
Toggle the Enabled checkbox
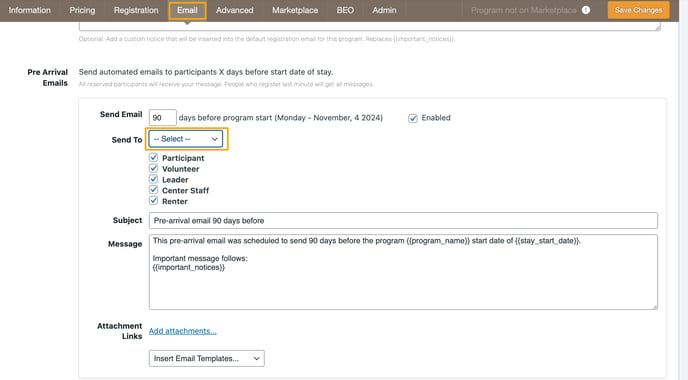[x=412, y=118]
